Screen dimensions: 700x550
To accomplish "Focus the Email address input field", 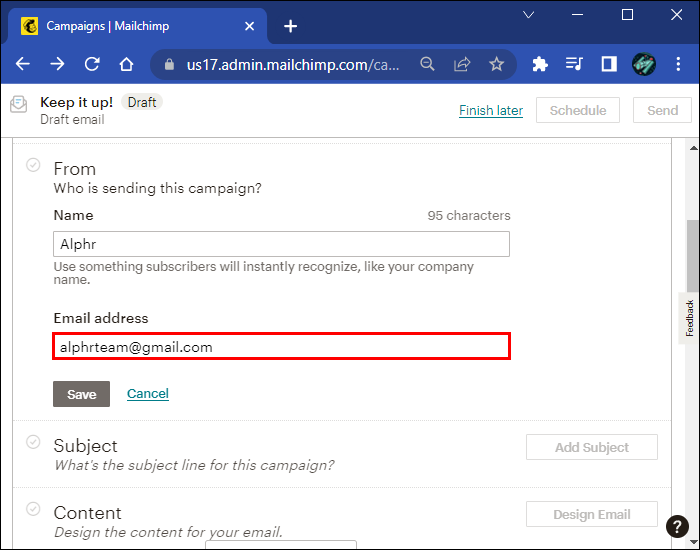I will pyautogui.click(x=281, y=346).
